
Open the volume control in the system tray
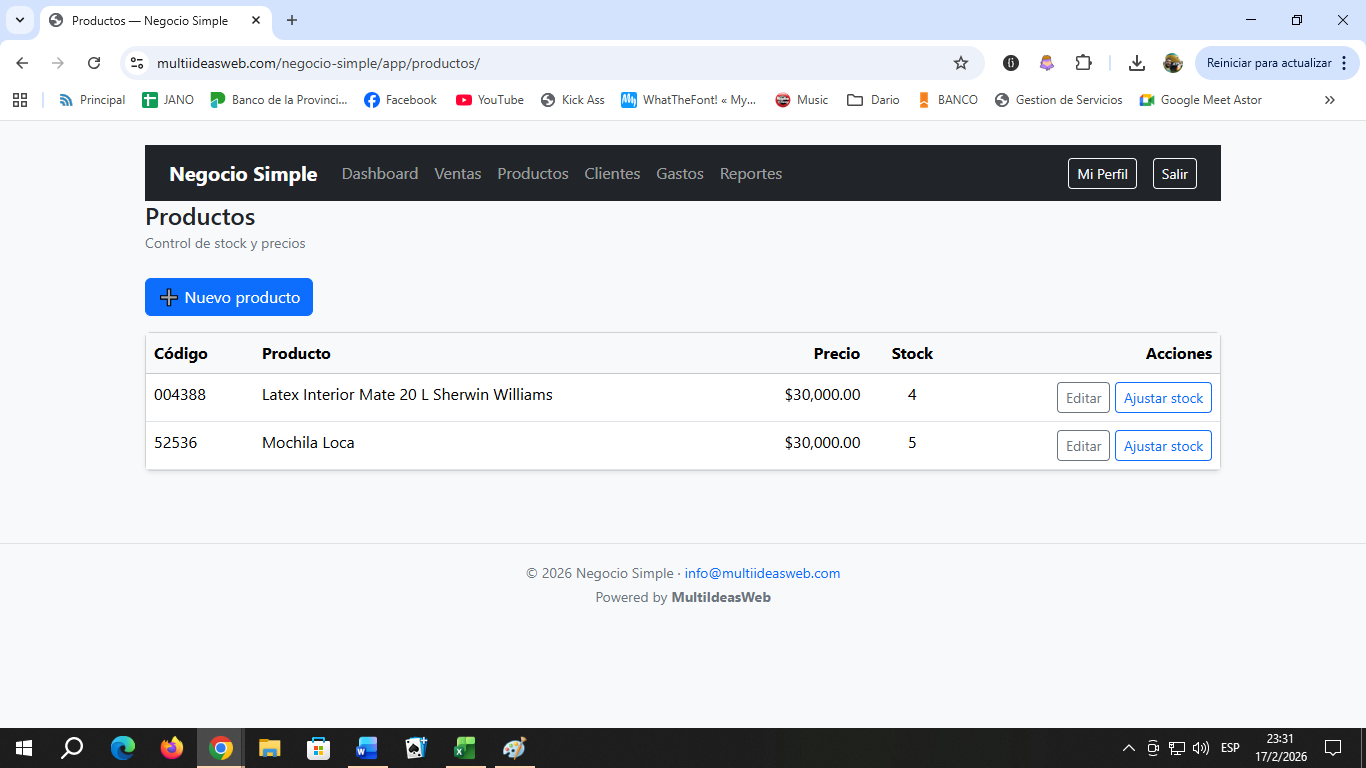pos(1200,747)
